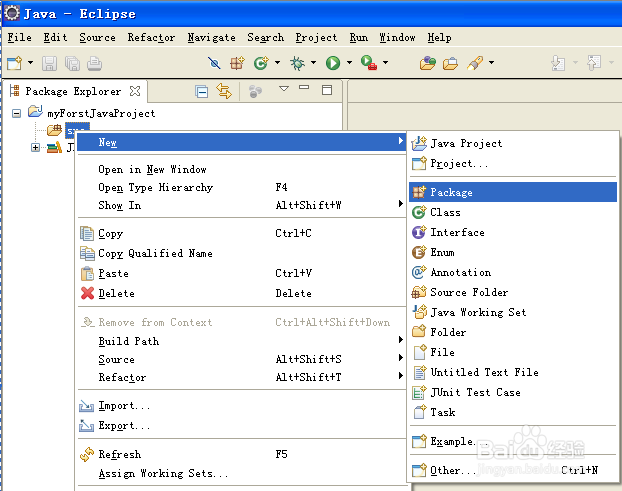
Task: Click the Search flashlight icon
Action: coord(475,63)
